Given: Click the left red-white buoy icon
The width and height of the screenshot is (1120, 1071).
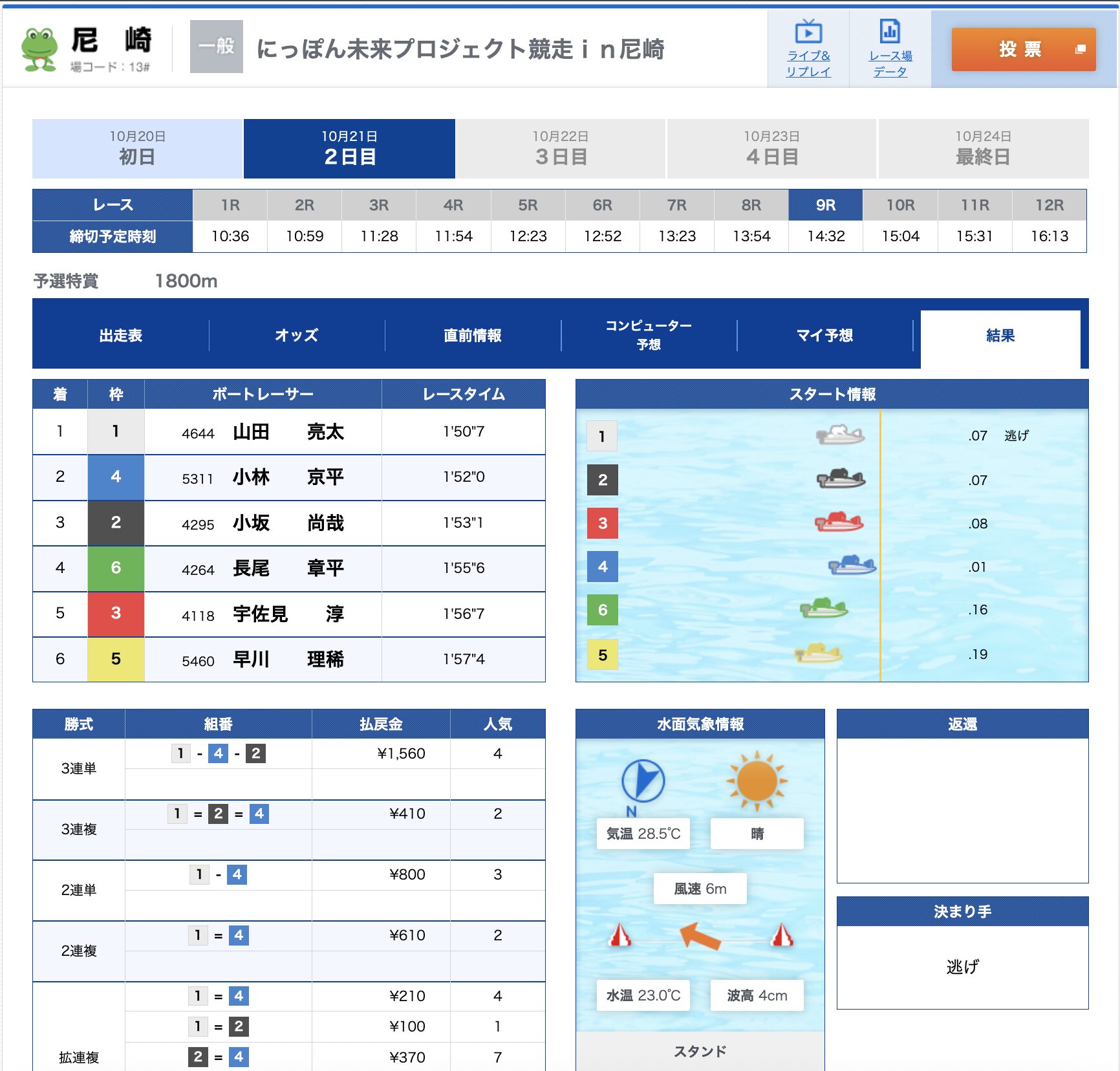Looking at the screenshot, I should (620, 935).
